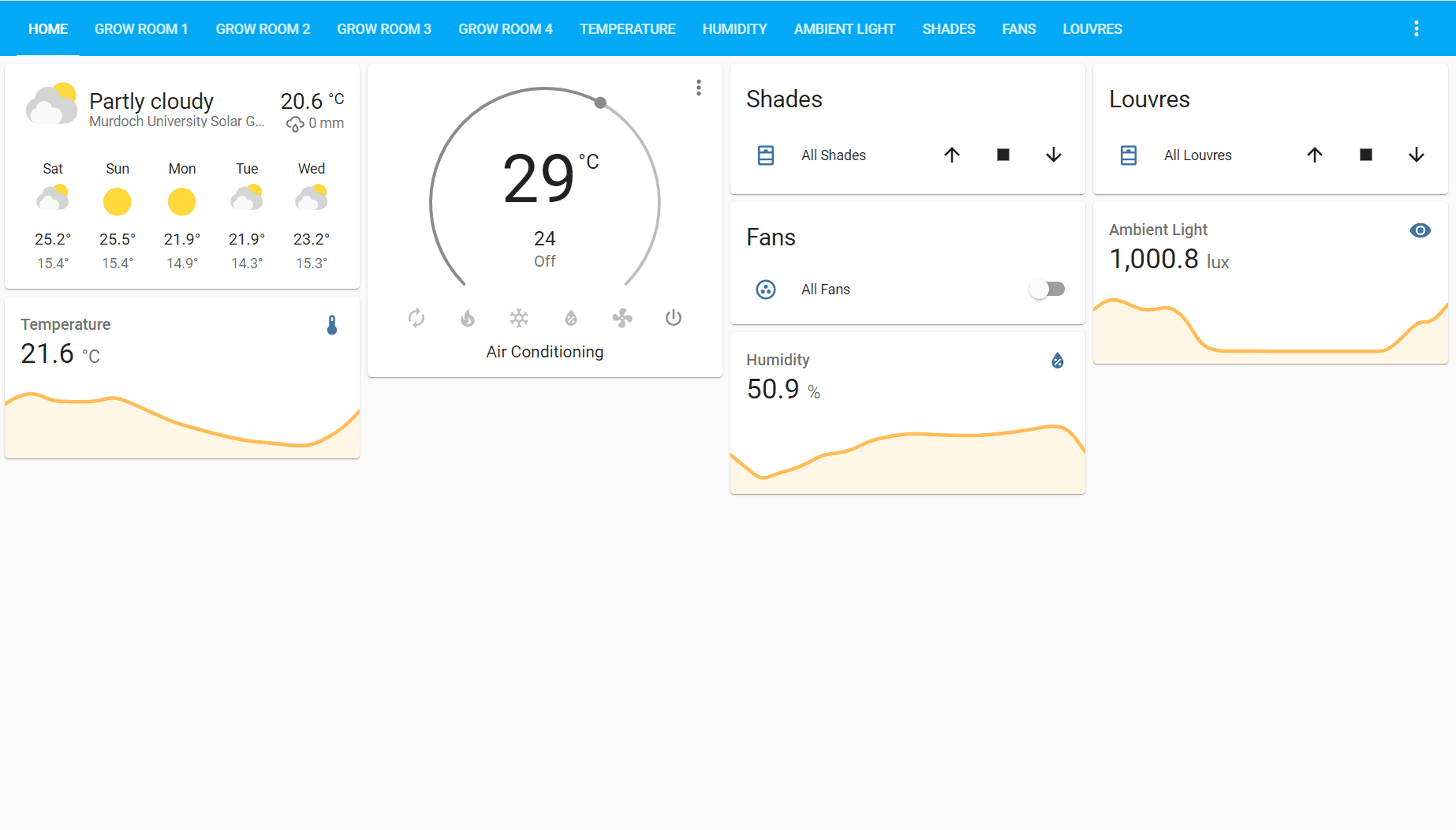Select the cool mode snowflake icon
This screenshot has width=1456, height=830.
tap(519, 318)
